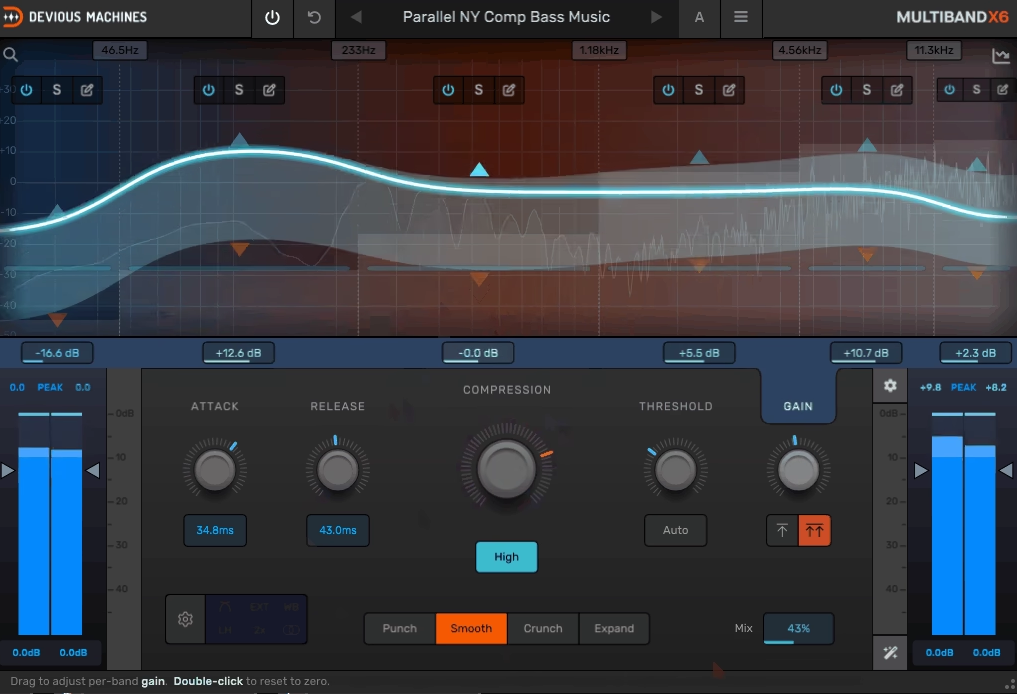
Task: Open the spectrum analyzer icon at top right
Action: pos(1000,55)
